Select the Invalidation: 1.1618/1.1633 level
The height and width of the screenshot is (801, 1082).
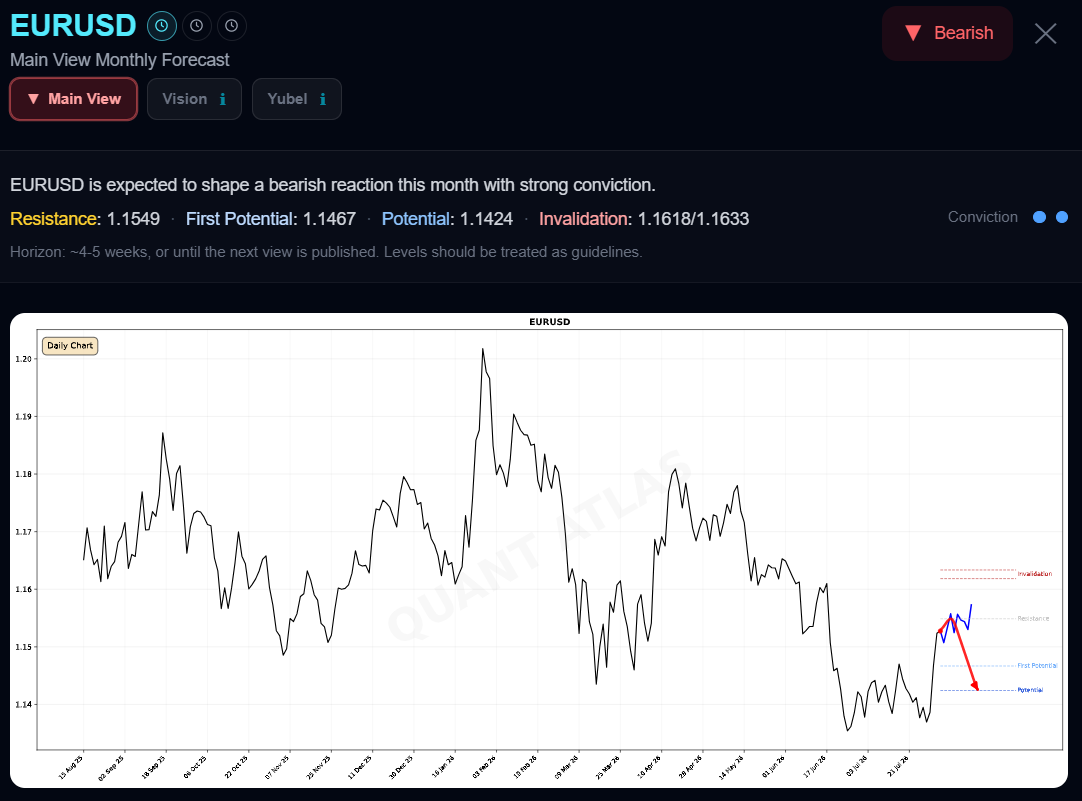pyautogui.click(x=644, y=219)
